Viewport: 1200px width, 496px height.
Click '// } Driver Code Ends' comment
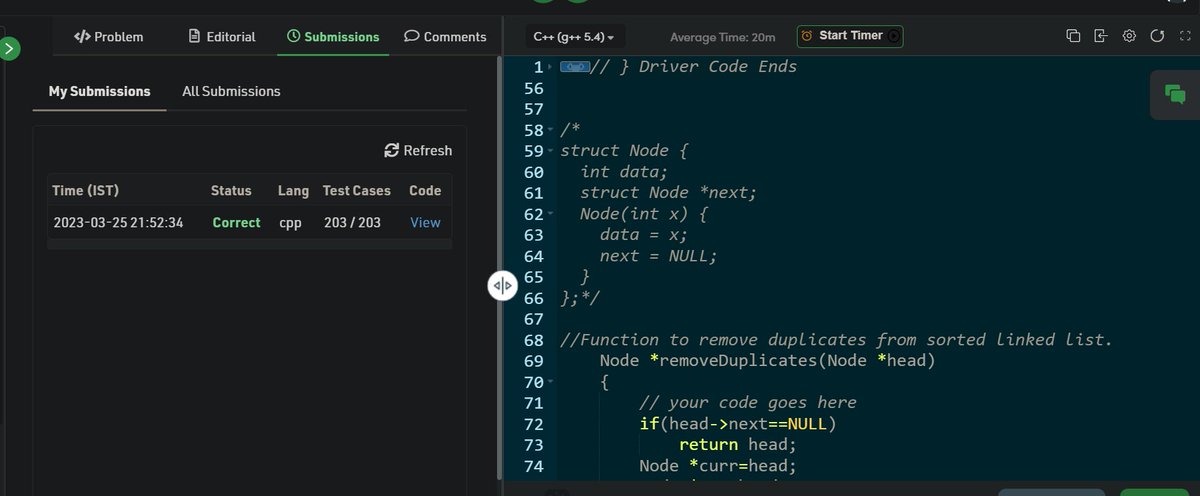coord(694,67)
